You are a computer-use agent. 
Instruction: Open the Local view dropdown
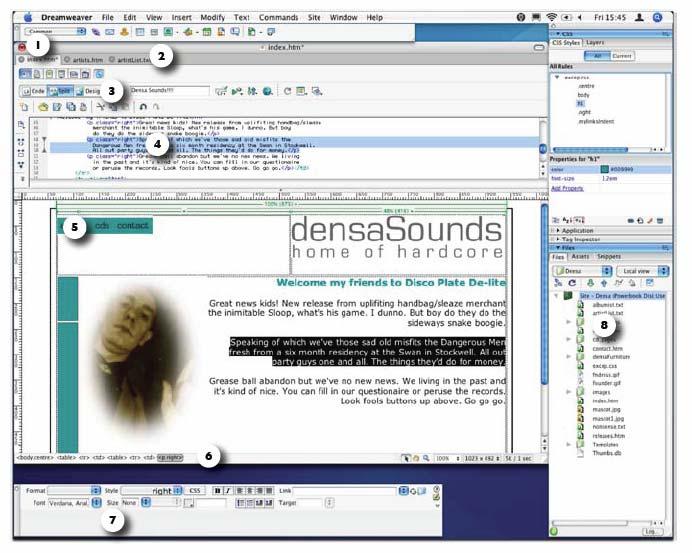pyautogui.click(x=643, y=271)
